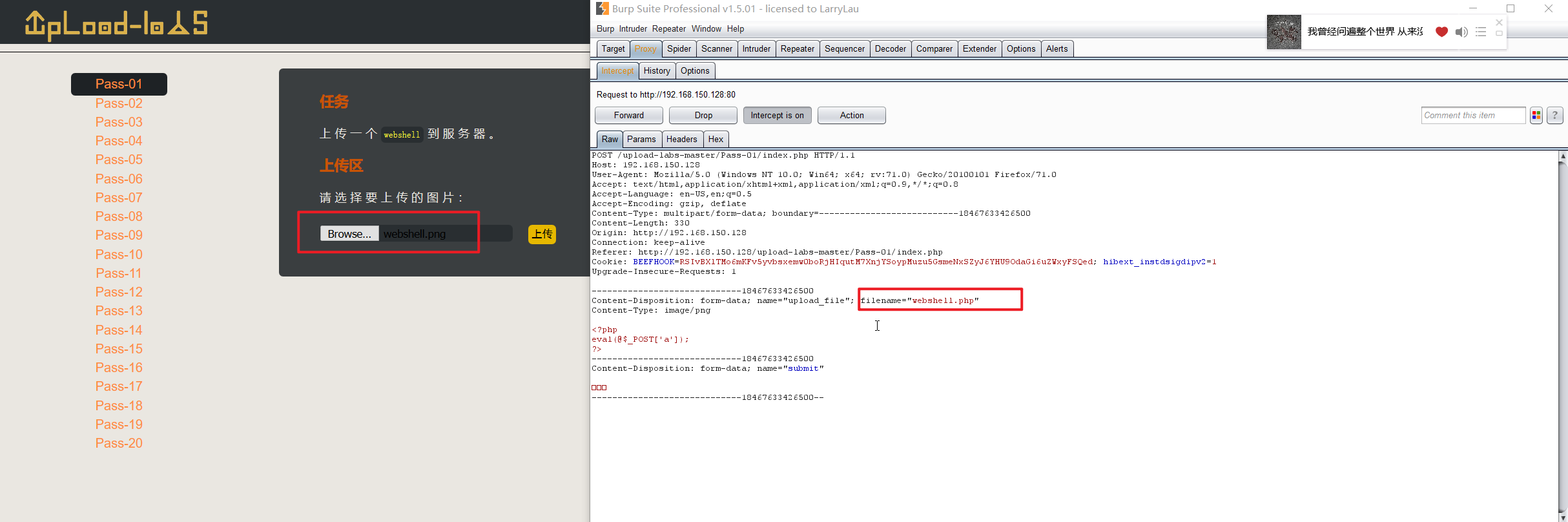Click the 'Connection: keep-alive' header line
The width and height of the screenshot is (1568, 522).
pos(648,242)
